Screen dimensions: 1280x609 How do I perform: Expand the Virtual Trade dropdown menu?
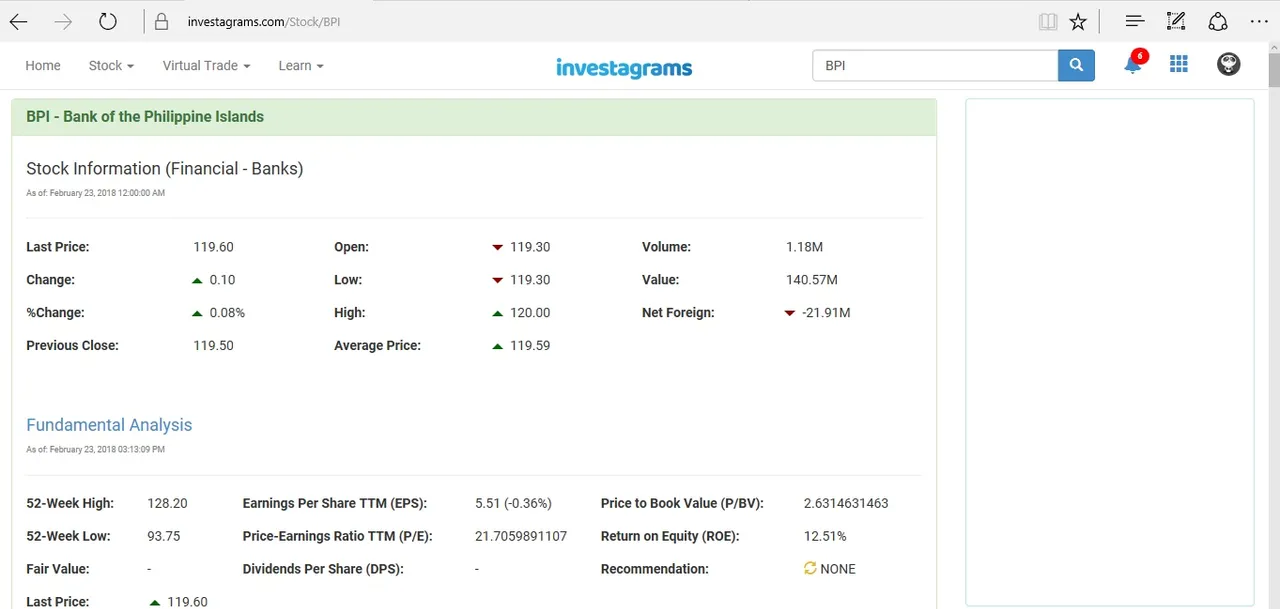click(x=206, y=65)
